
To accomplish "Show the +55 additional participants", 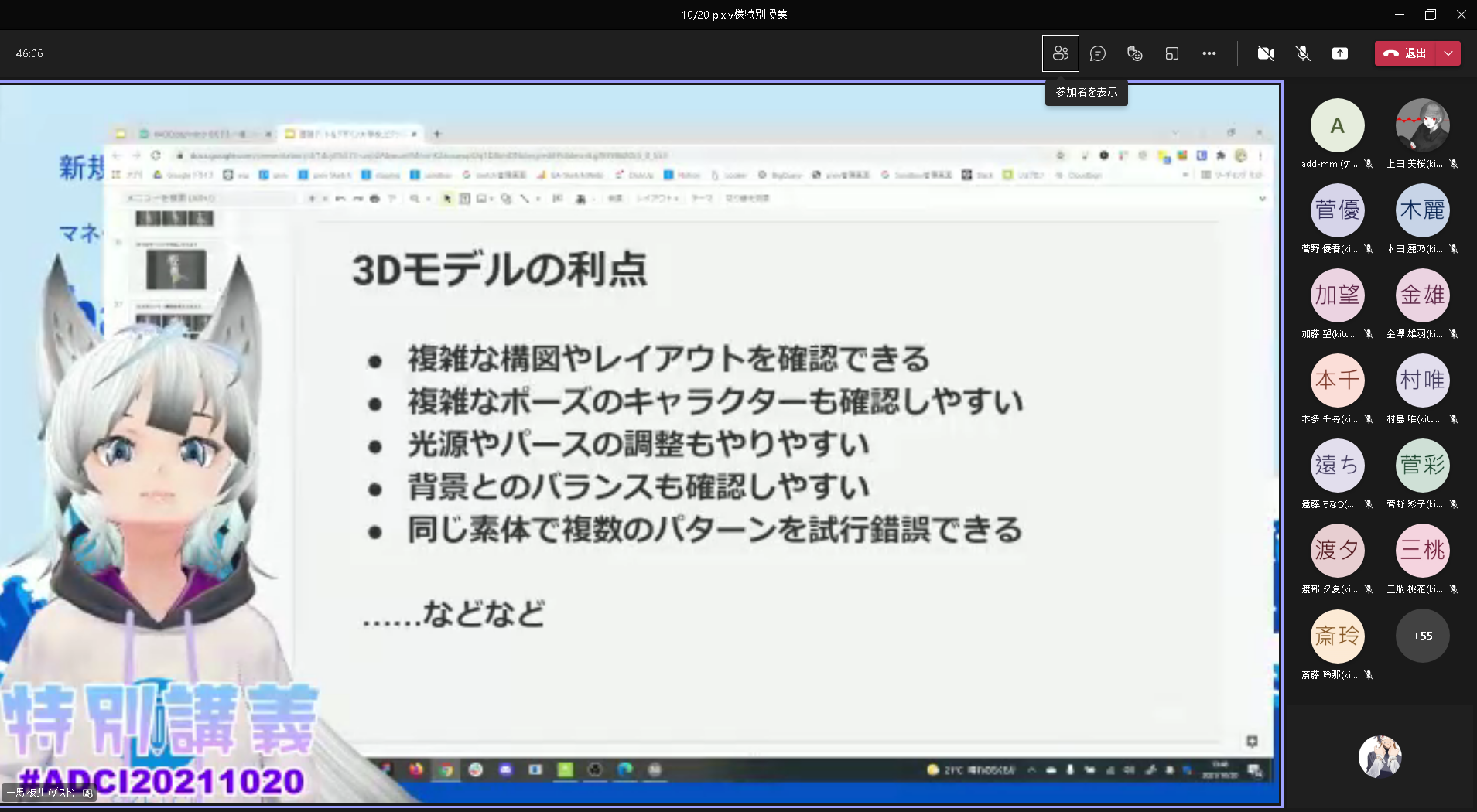I will 1422,636.
